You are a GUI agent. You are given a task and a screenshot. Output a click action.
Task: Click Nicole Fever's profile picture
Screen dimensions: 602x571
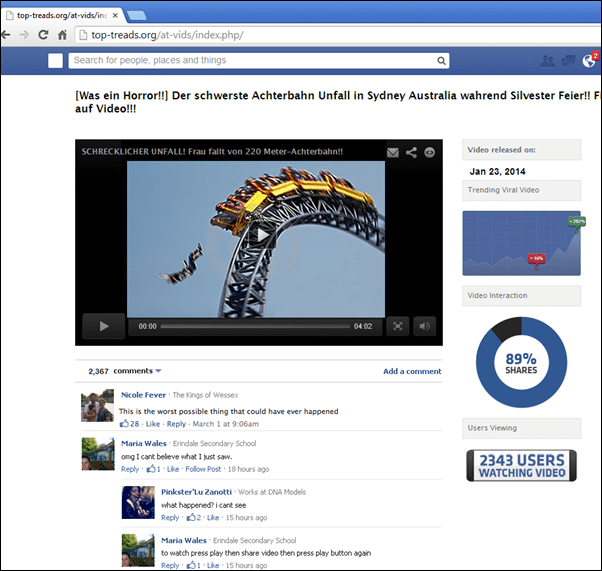[x=98, y=405]
